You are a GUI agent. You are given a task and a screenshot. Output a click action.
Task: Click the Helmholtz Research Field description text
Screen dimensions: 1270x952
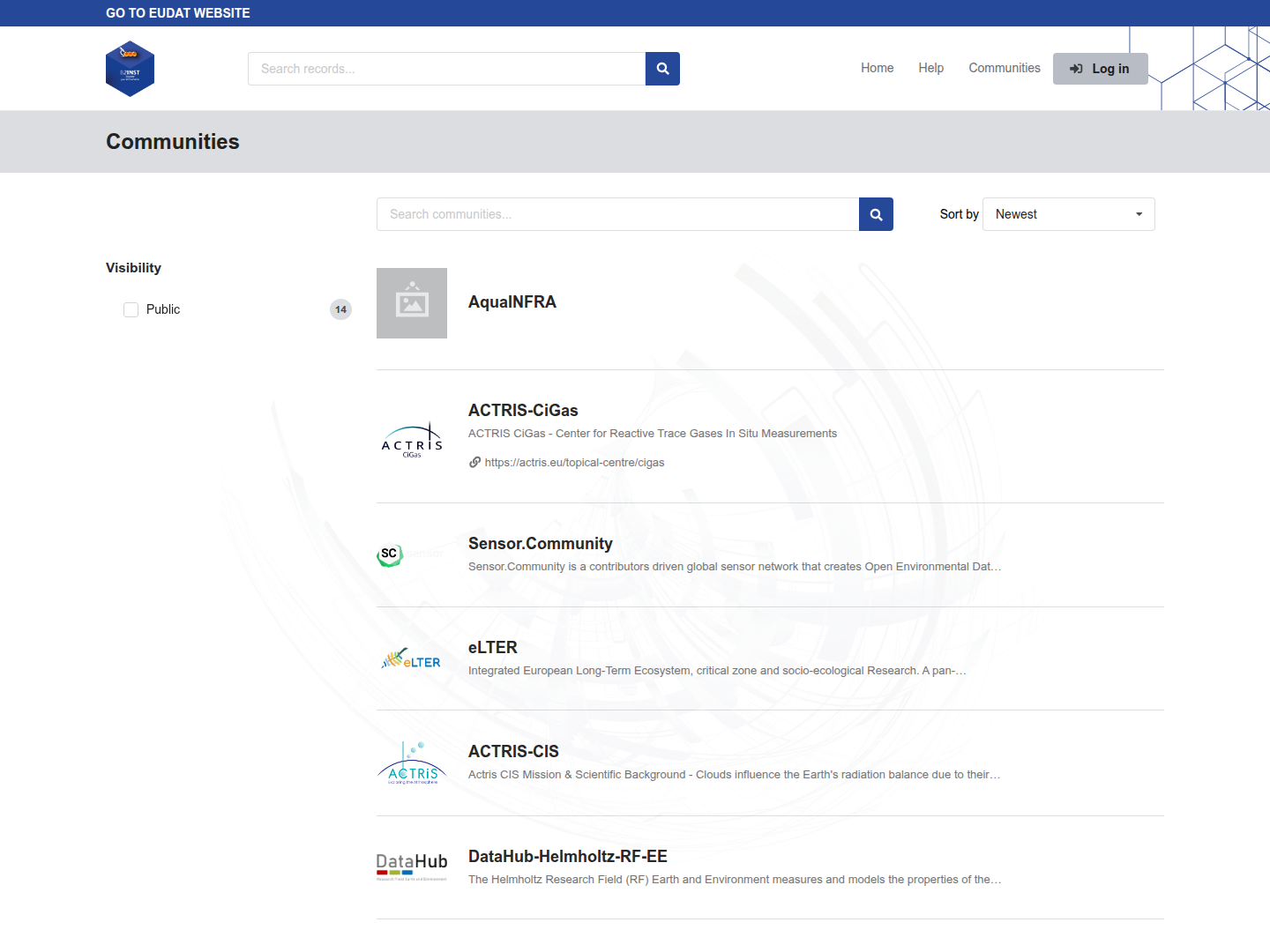pos(735,880)
